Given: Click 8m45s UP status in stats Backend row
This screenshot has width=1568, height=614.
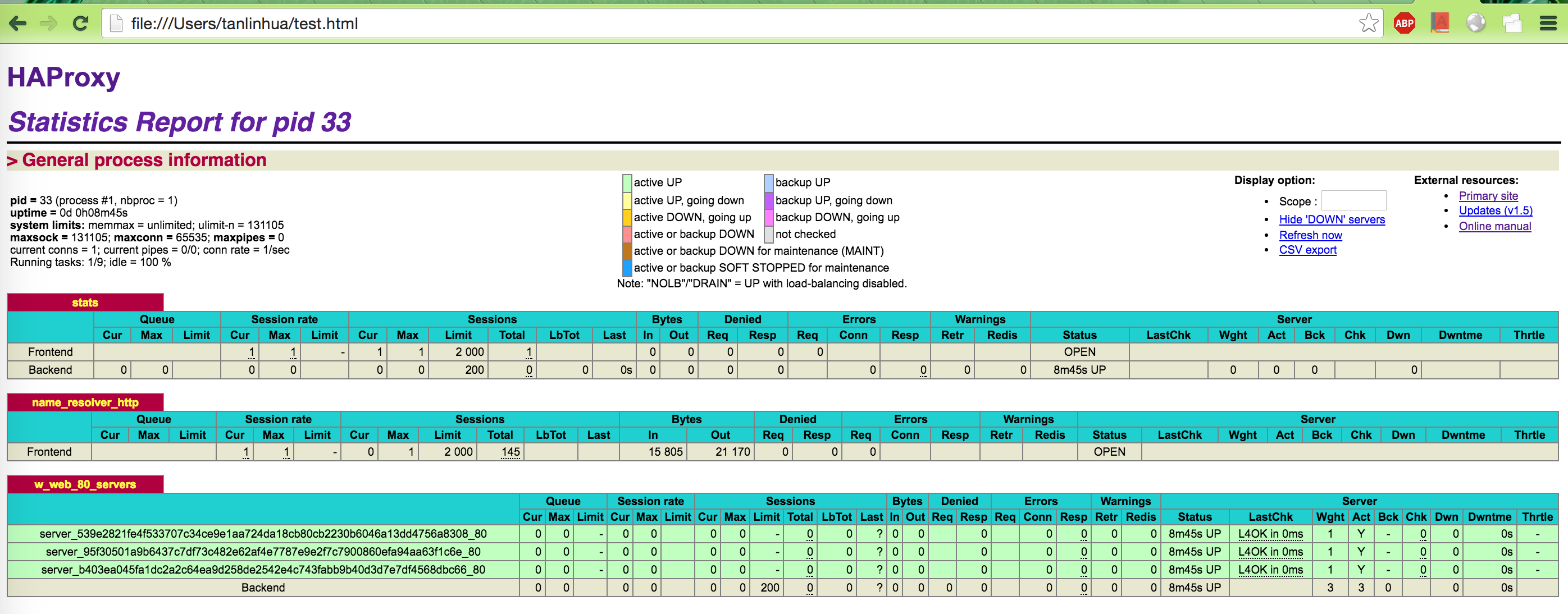Looking at the screenshot, I should (1079, 370).
